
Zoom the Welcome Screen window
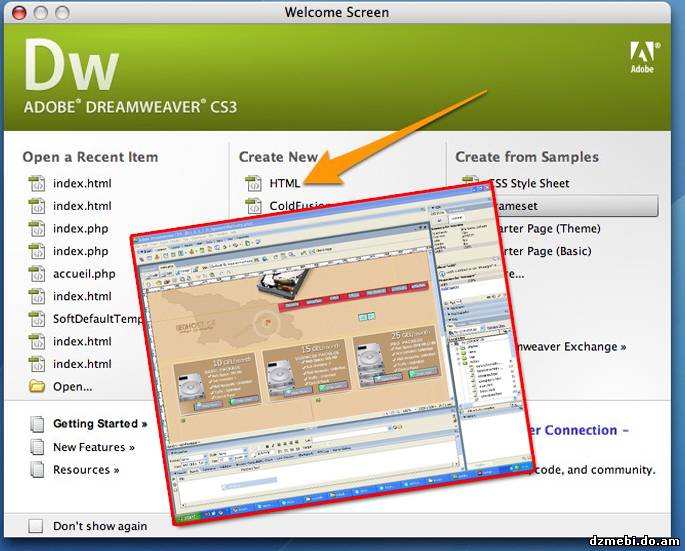[62, 13]
